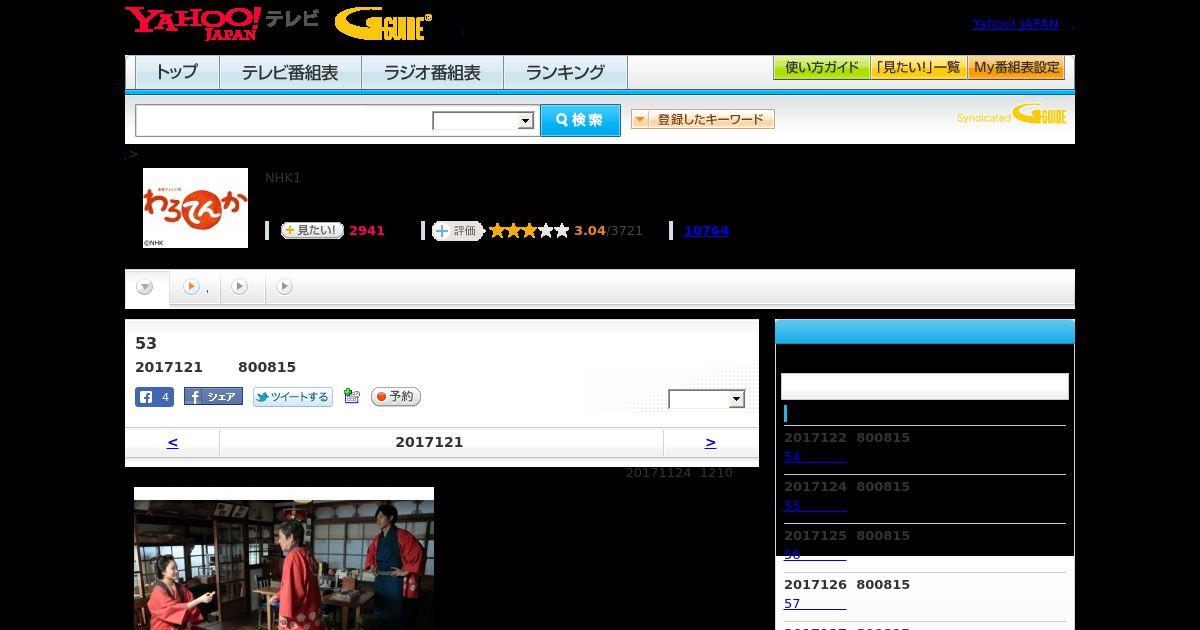Select the fourth tab play icon
Screen dimensions: 1200x630
tap(285, 287)
